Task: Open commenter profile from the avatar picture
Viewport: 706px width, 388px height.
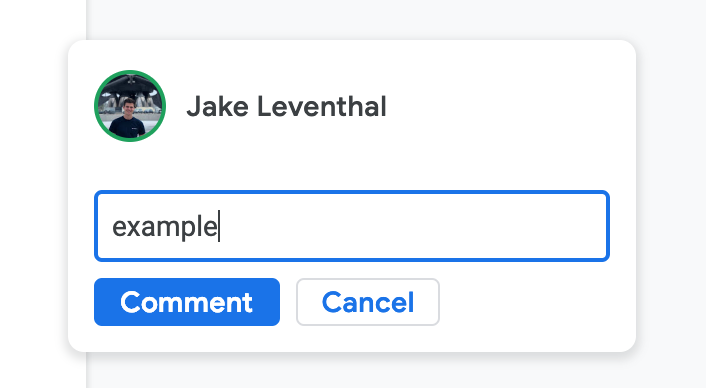Action: click(x=130, y=106)
